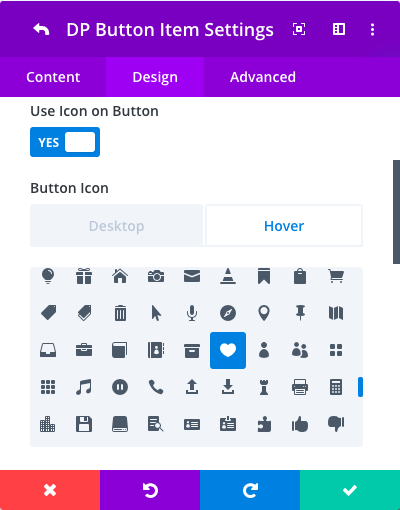Click the back arrow in header

[x=41, y=29]
